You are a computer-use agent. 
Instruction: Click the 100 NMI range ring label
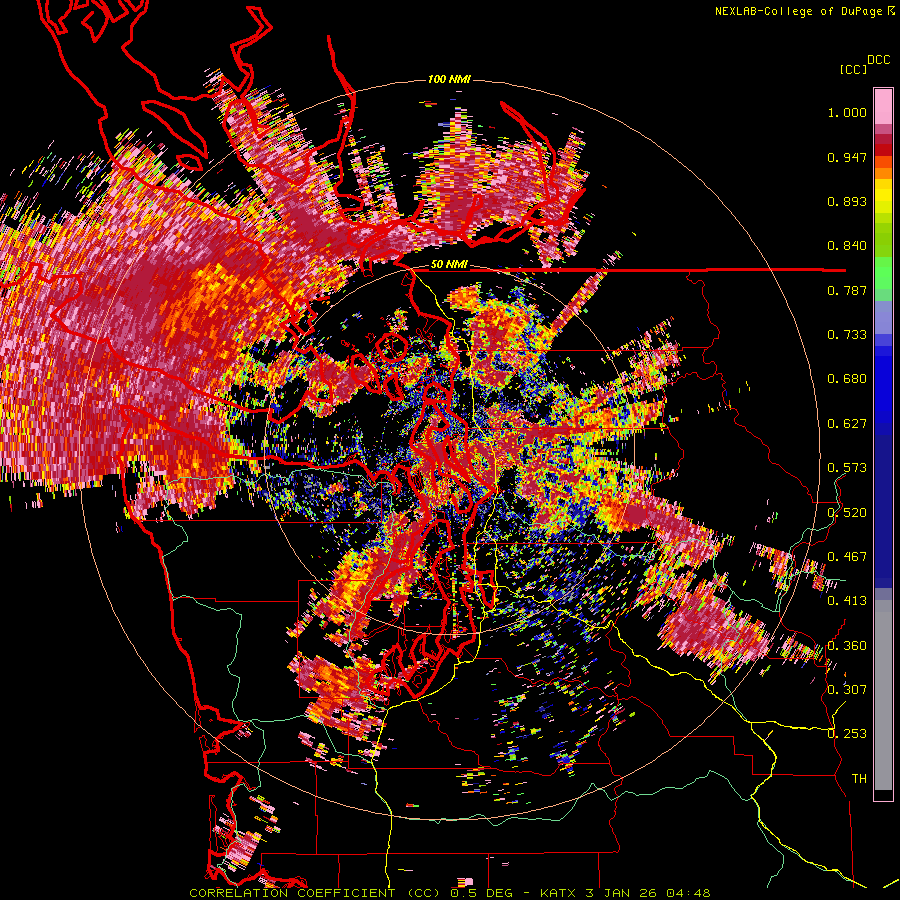coord(449,79)
